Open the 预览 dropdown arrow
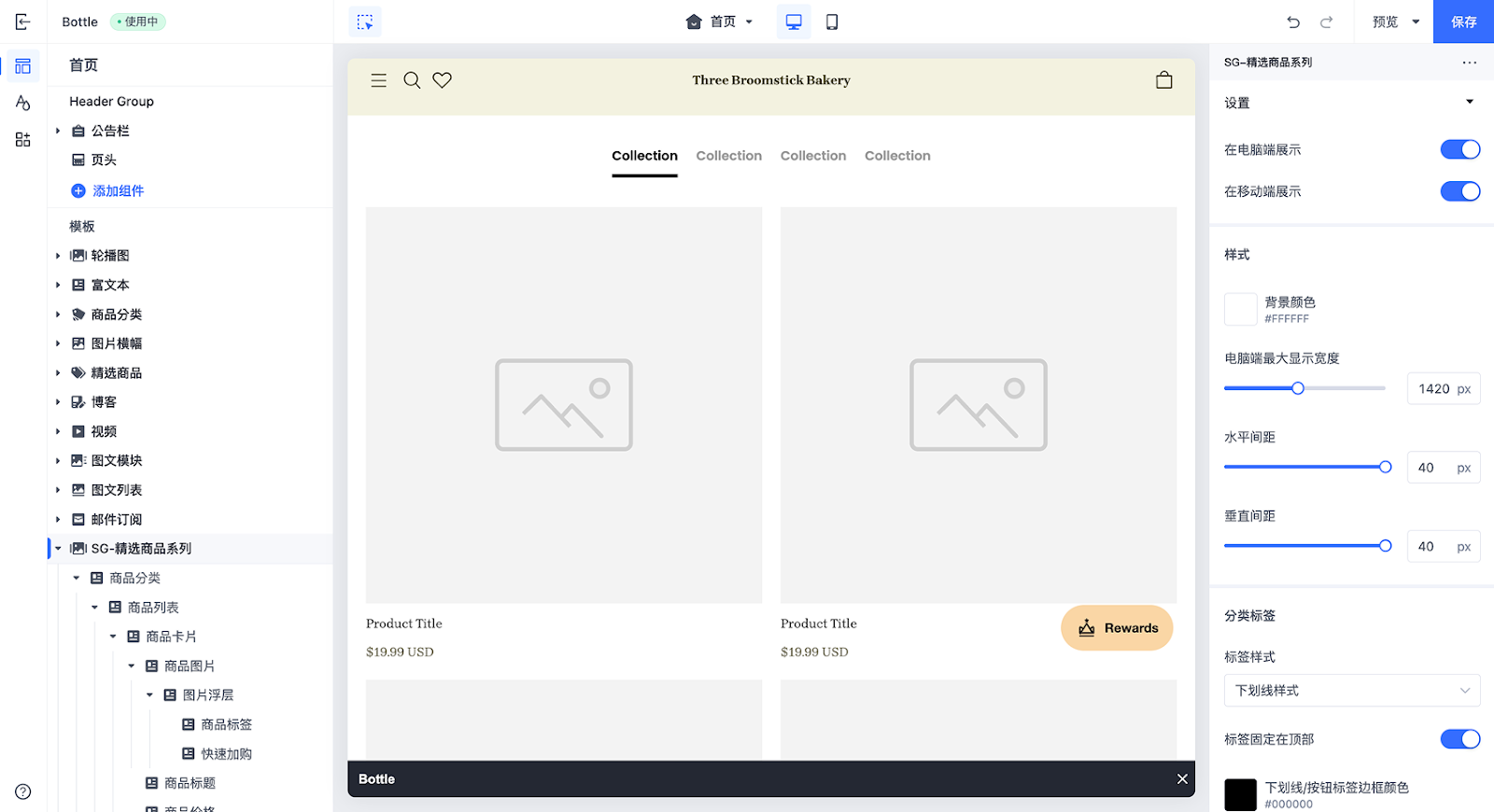The image size is (1494, 812). coord(1416,21)
